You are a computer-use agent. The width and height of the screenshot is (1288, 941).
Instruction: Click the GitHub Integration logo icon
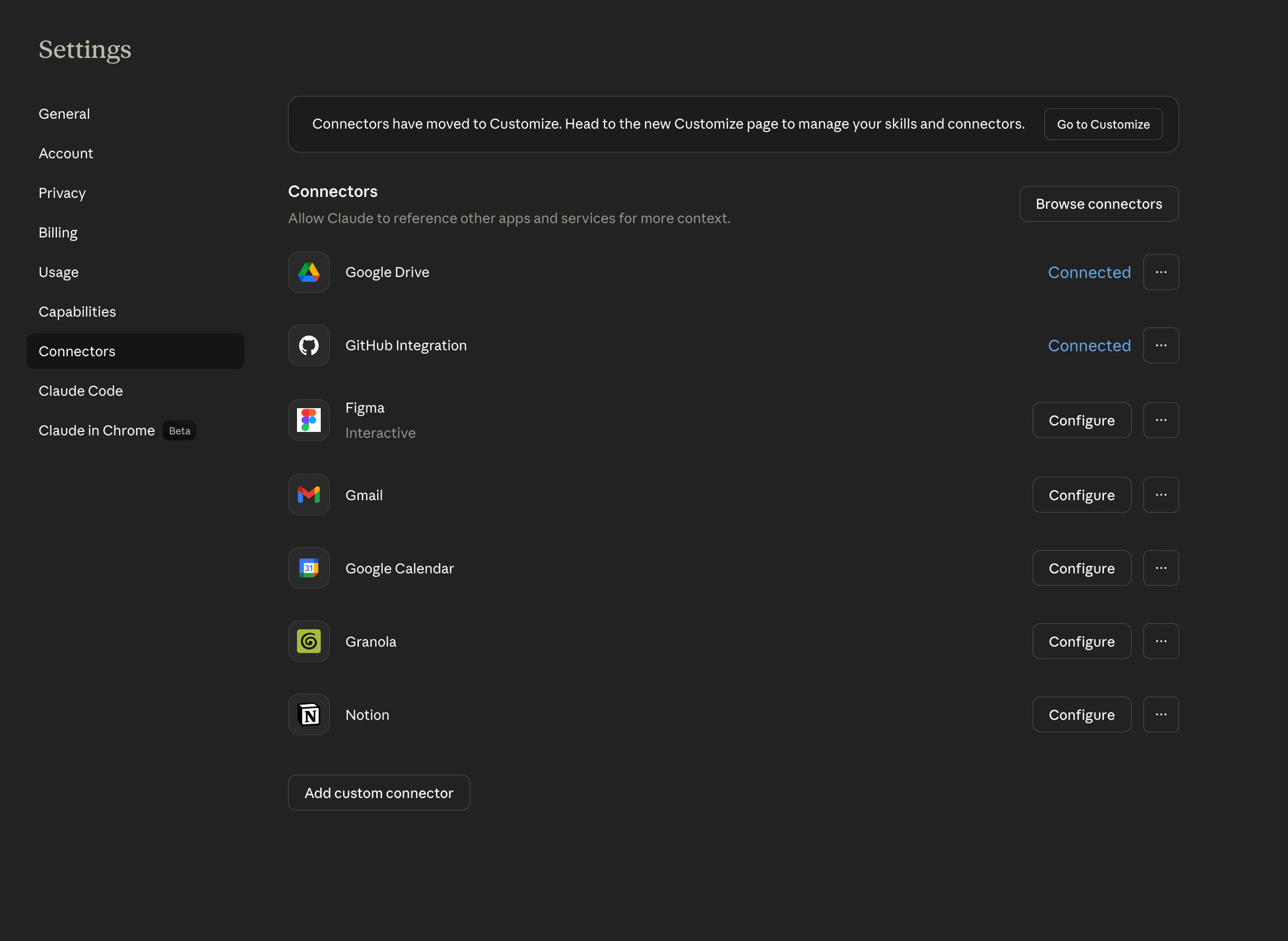pos(308,345)
